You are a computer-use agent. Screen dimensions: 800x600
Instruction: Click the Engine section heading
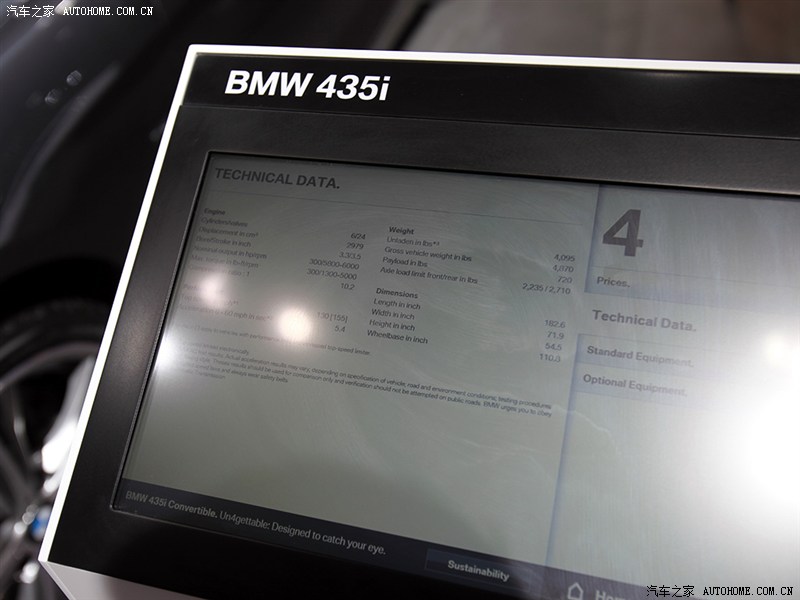point(214,213)
